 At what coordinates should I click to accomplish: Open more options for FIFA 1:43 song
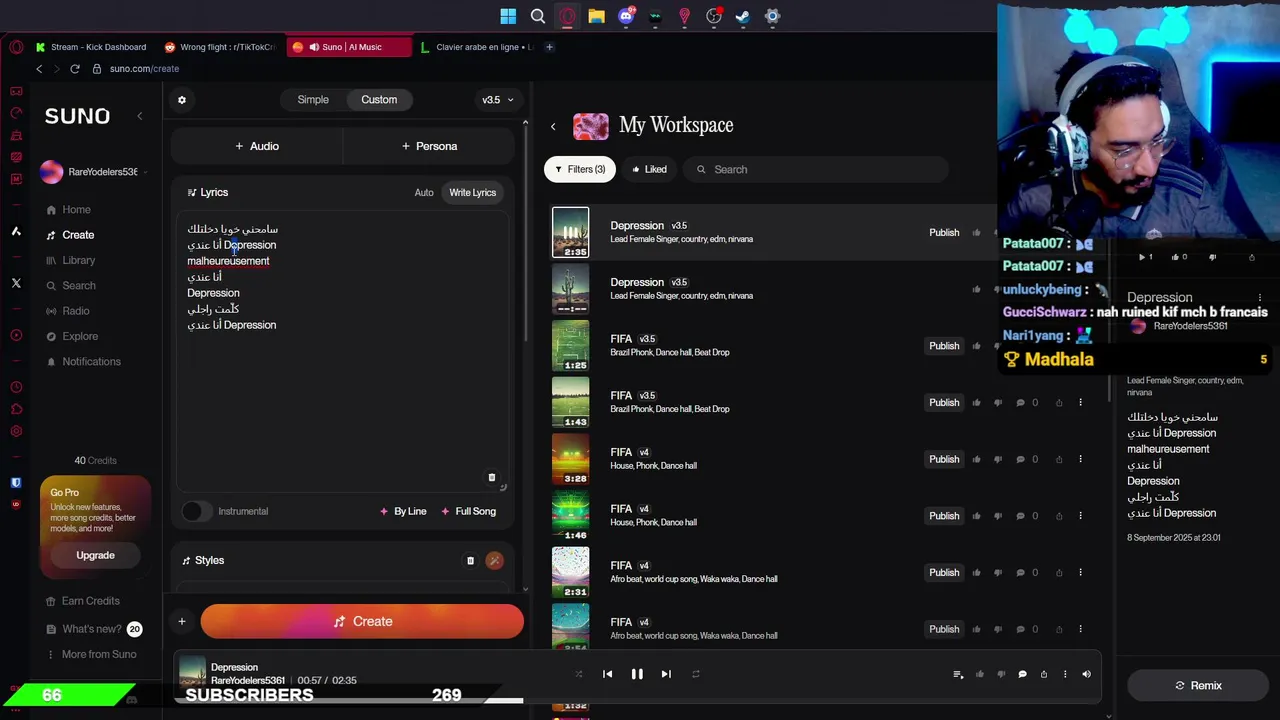[1080, 403]
